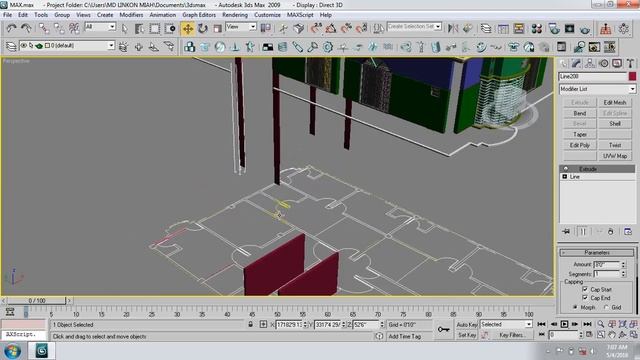Expand the Line entry in modifier stack
Viewport: 640px width, 360px height.
(x=565, y=177)
